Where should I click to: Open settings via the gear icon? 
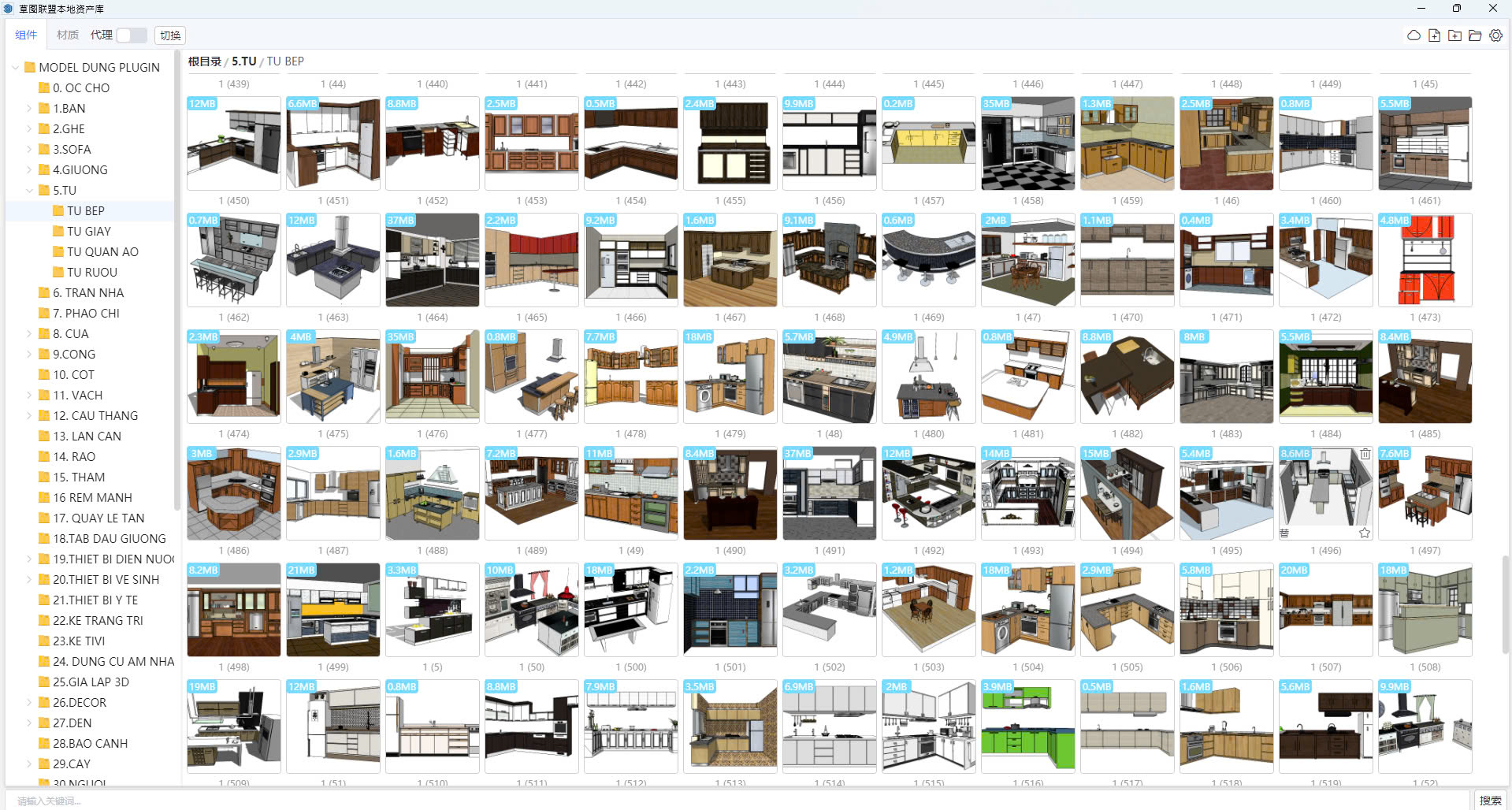[x=1495, y=35]
